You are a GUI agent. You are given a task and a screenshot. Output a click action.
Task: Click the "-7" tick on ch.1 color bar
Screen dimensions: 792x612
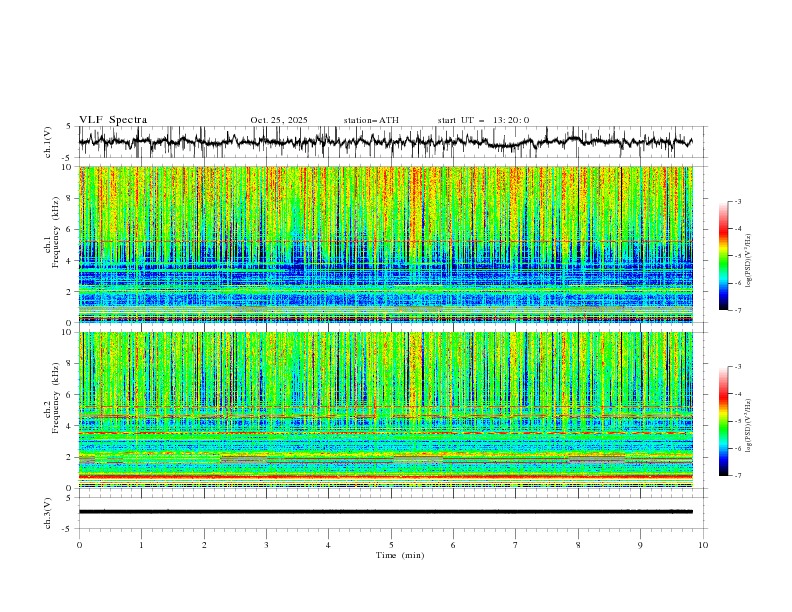738,310
